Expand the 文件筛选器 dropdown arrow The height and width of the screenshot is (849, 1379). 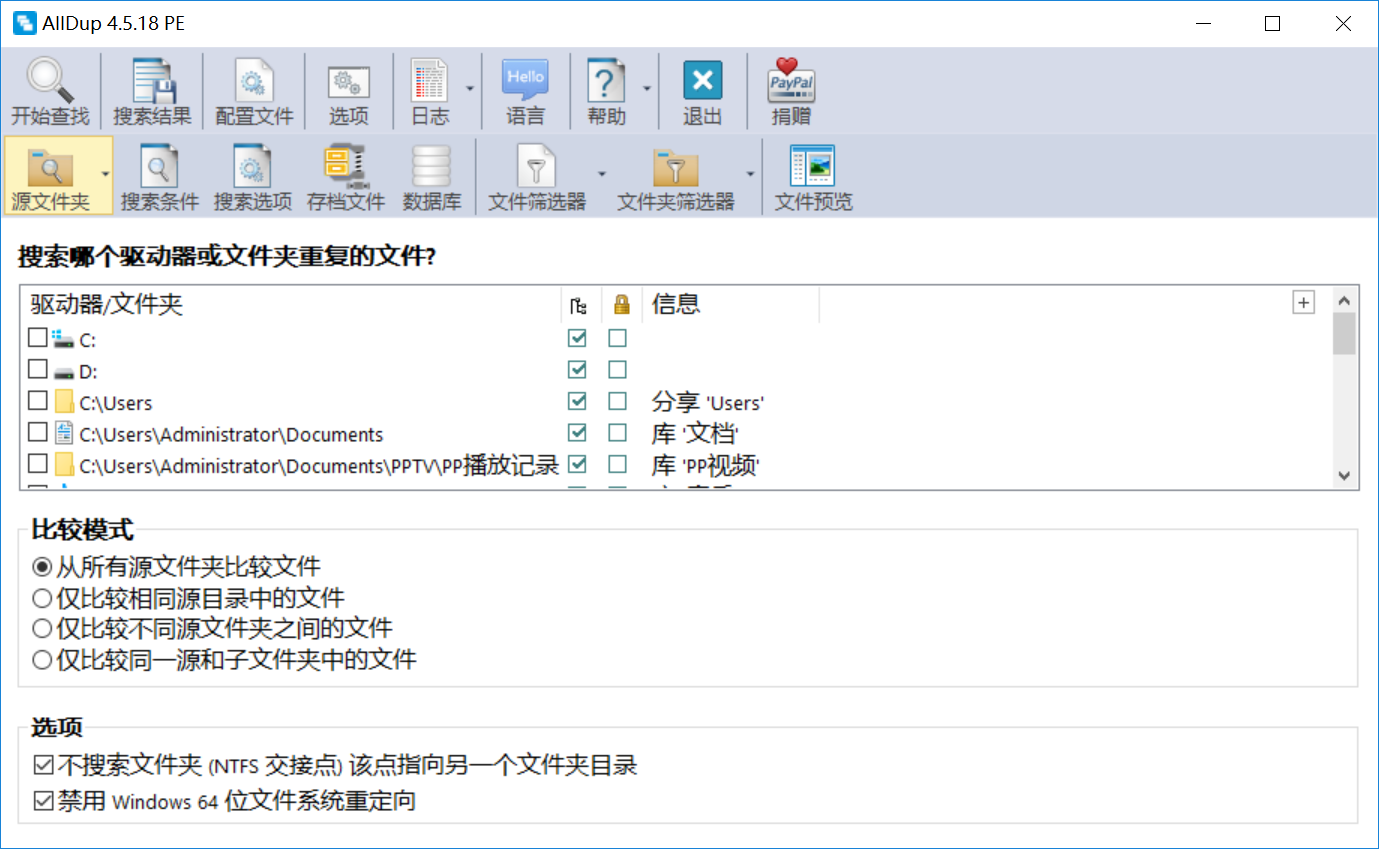(602, 174)
